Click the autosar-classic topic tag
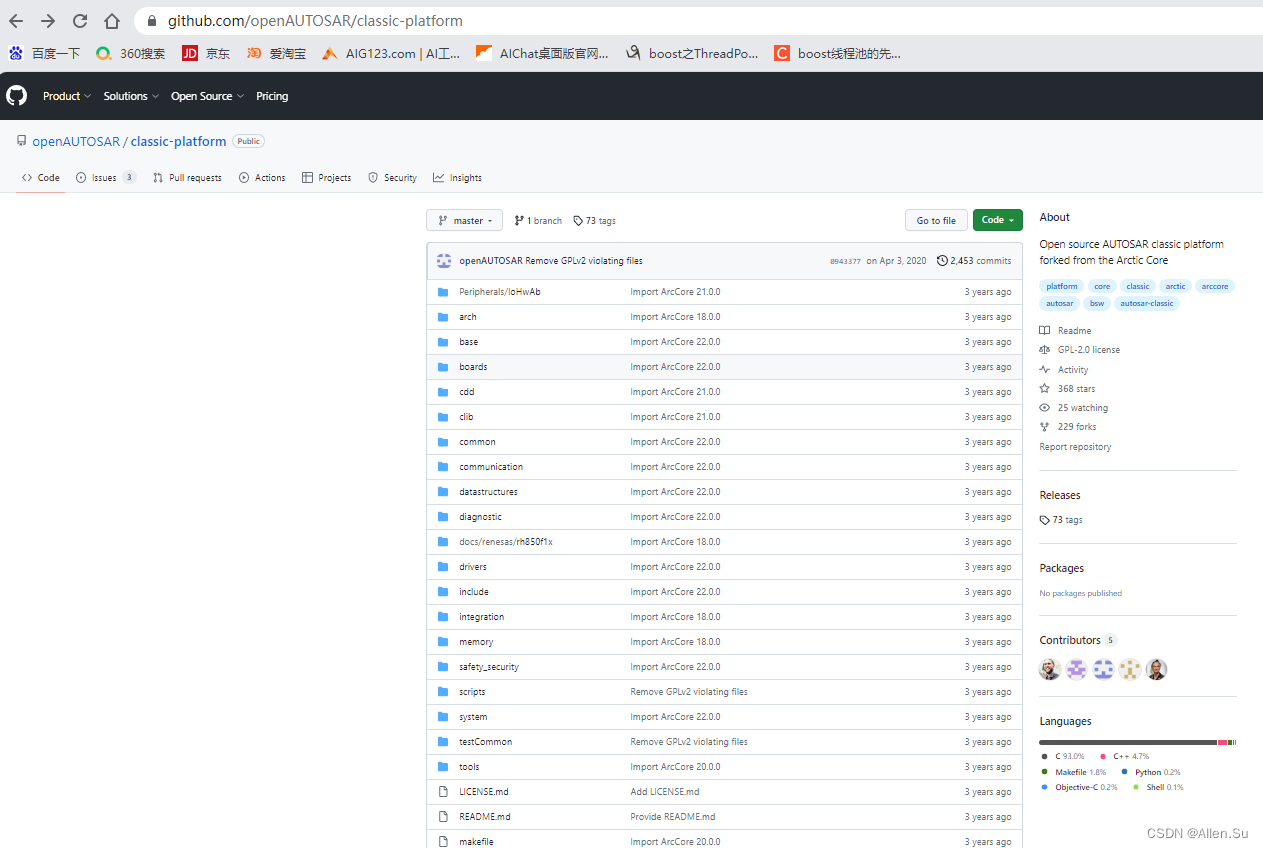Viewport: 1263px width, 848px height. [x=1147, y=303]
